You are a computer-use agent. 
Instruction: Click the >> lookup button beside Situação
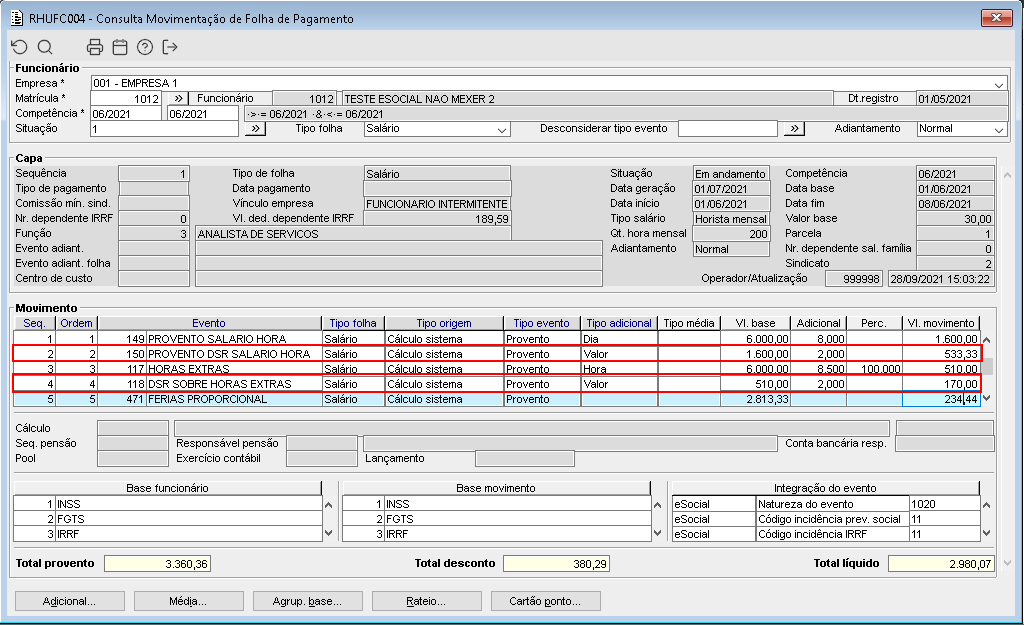click(255, 129)
